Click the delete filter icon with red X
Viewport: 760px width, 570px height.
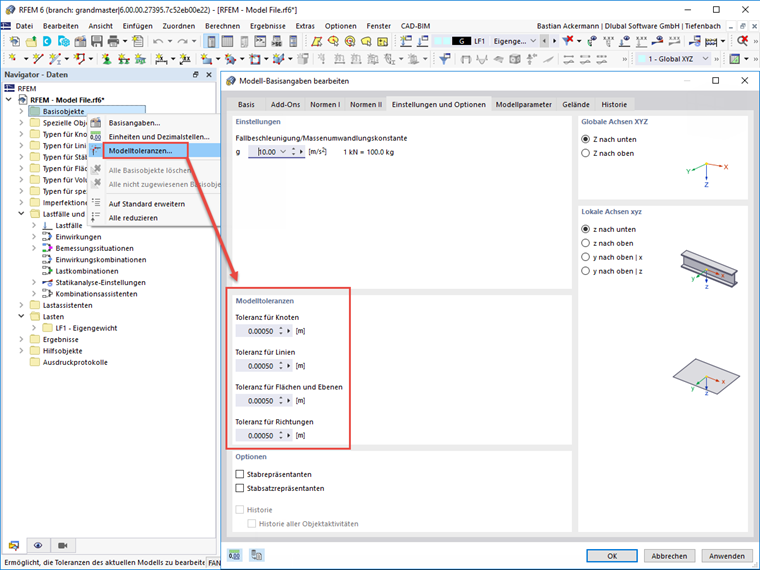(x=568, y=41)
